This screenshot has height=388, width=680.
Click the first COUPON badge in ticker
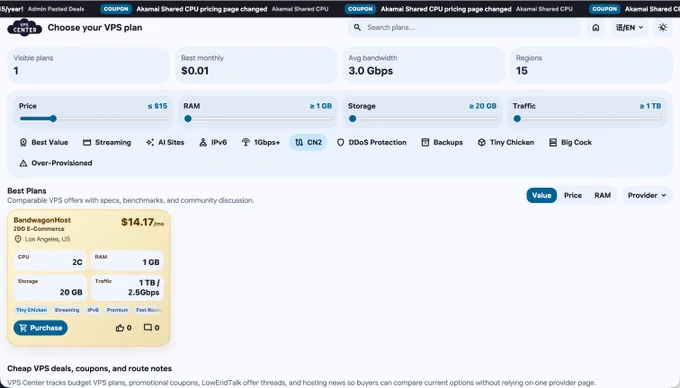click(116, 9)
